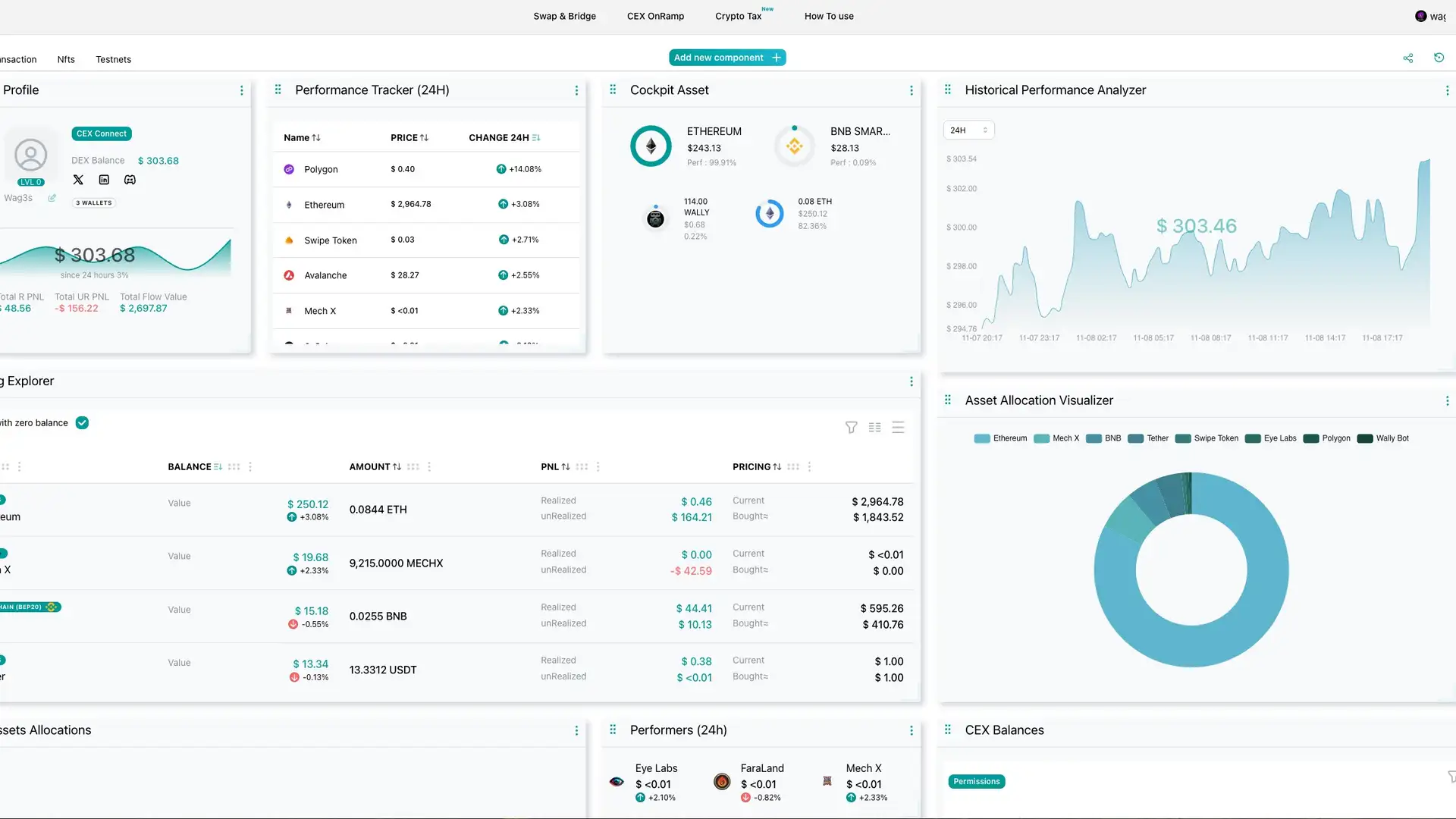Open the Assets Allocations kebab menu
The width and height of the screenshot is (1456, 819).
576,730
